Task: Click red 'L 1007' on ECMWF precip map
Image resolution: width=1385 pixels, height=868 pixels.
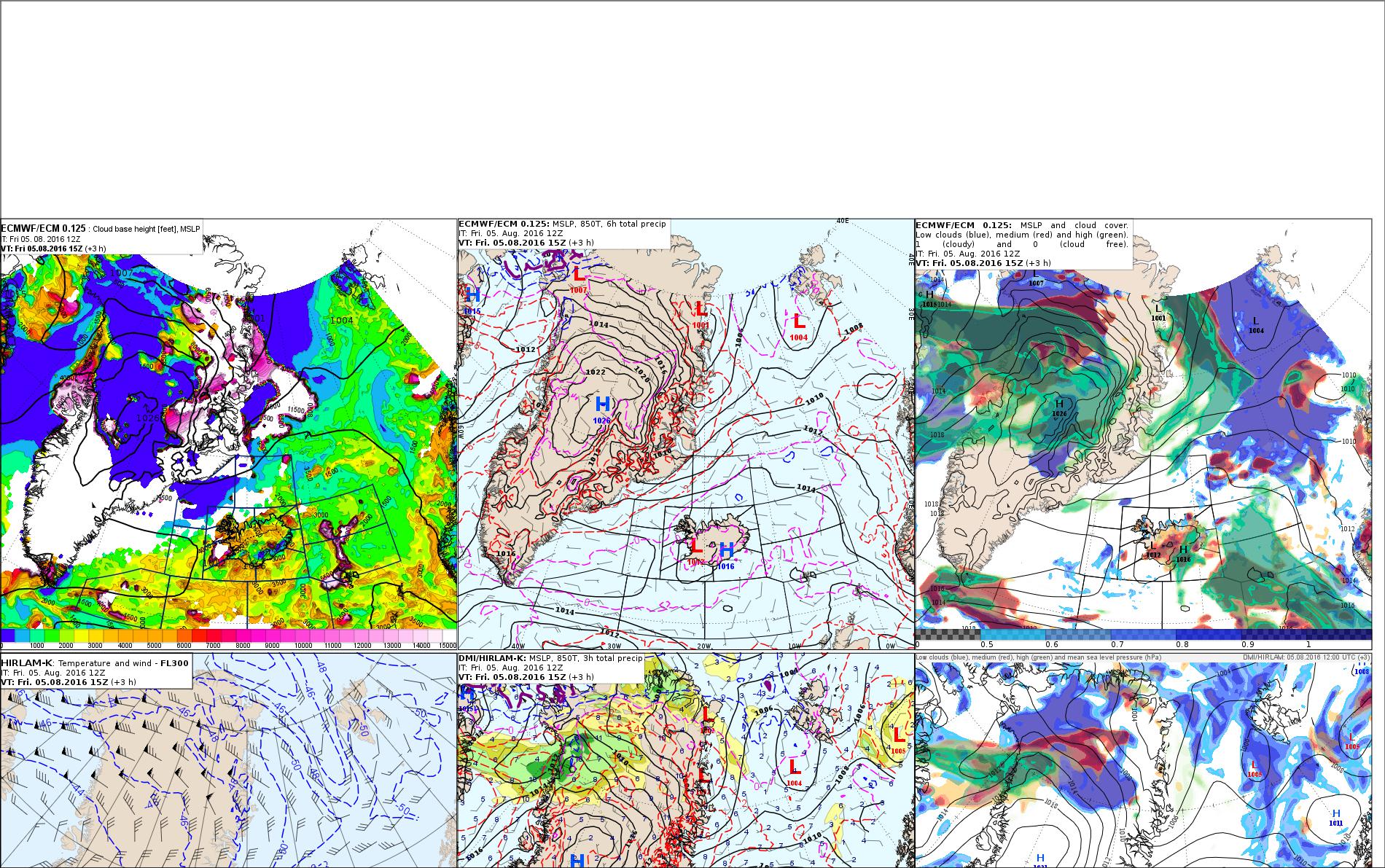Action: click(578, 280)
